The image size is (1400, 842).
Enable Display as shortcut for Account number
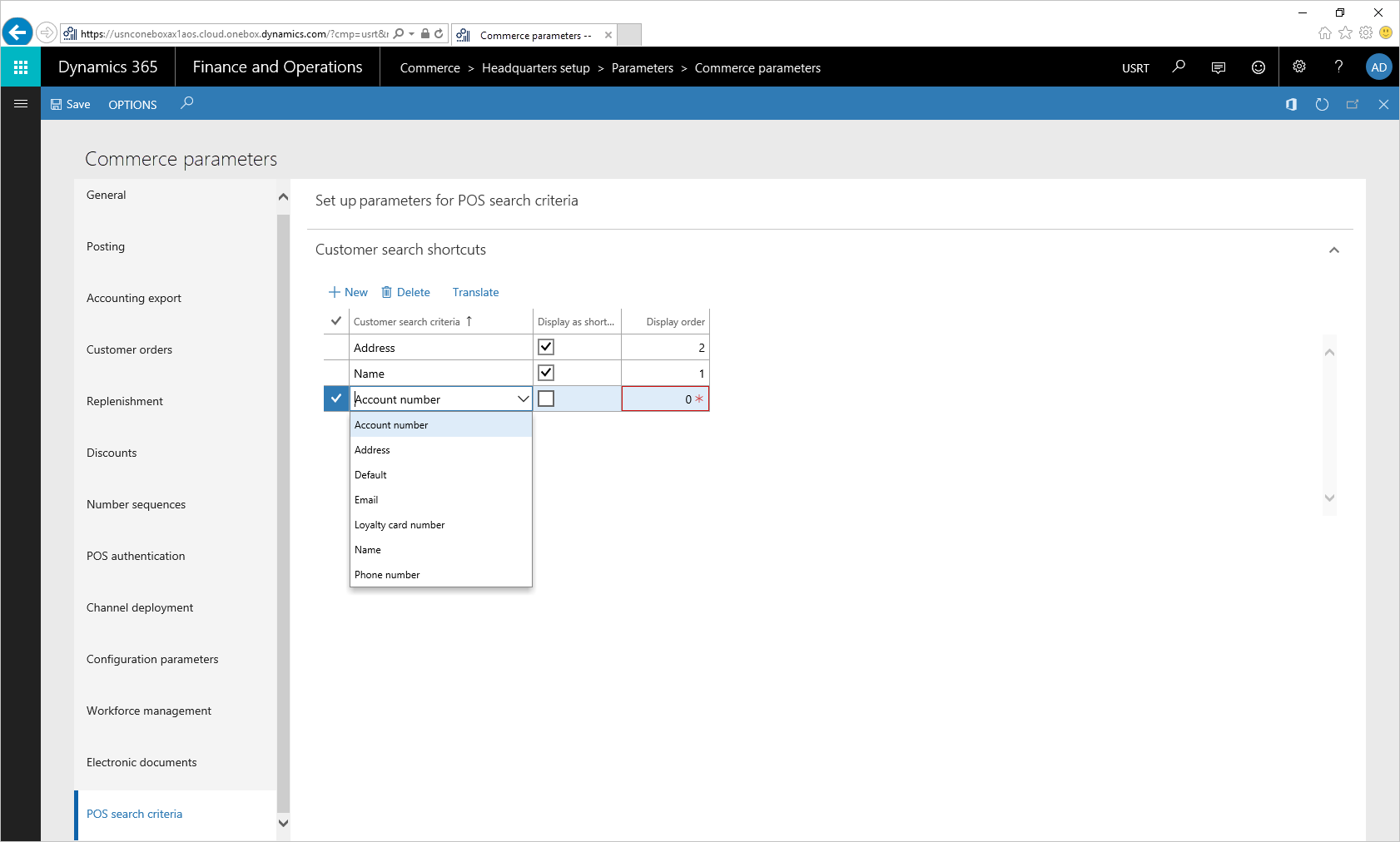[x=546, y=399]
